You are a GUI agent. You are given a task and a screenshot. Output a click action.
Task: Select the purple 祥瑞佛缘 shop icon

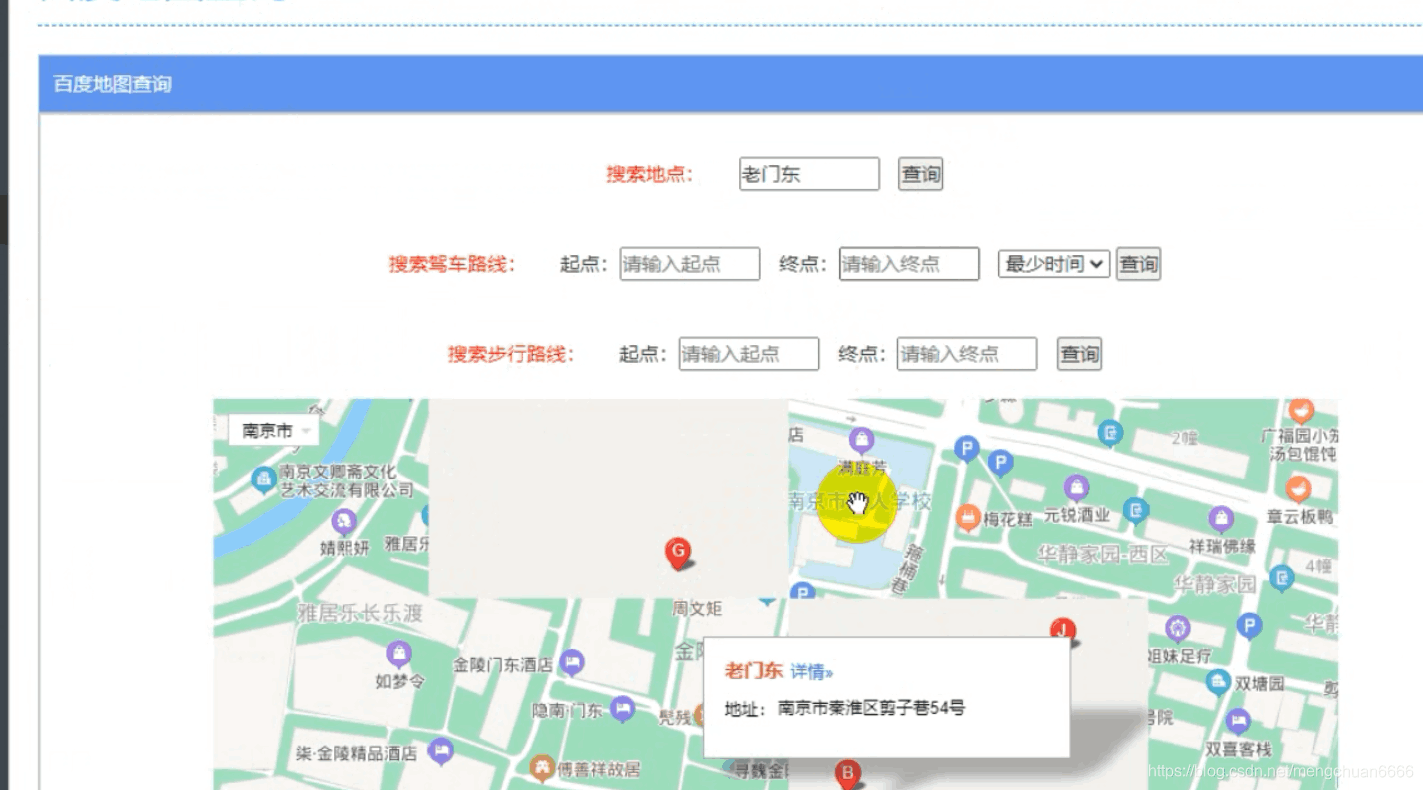1220,518
